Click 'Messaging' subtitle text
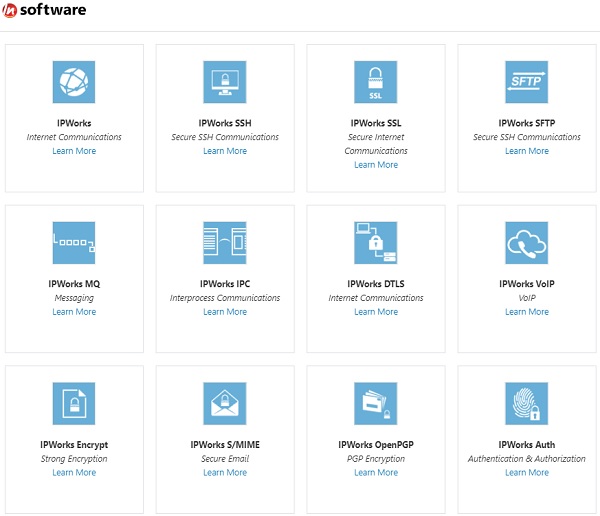The image size is (600, 516). coord(74,298)
